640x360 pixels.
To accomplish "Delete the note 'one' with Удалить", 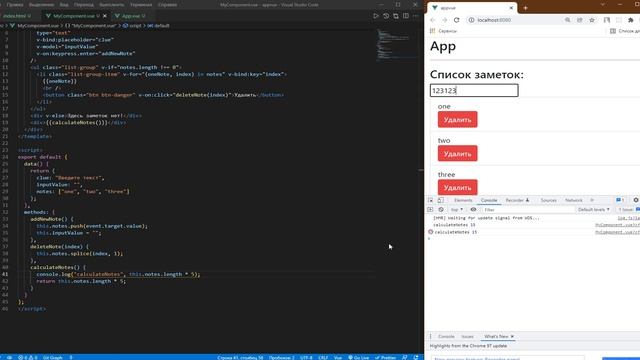I will 457,120.
